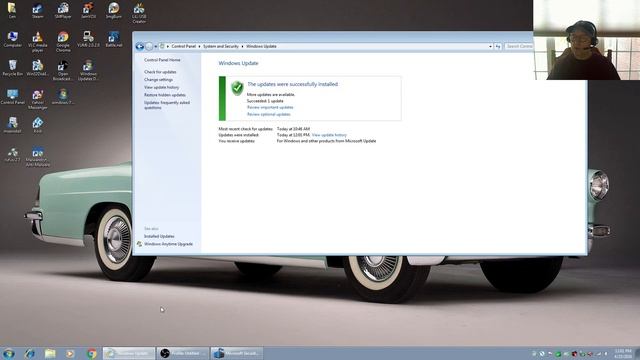Click Review important updates link
Image resolution: width=640 pixels, height=360 pixels.
pyautogui.click(x=270, y=107)
